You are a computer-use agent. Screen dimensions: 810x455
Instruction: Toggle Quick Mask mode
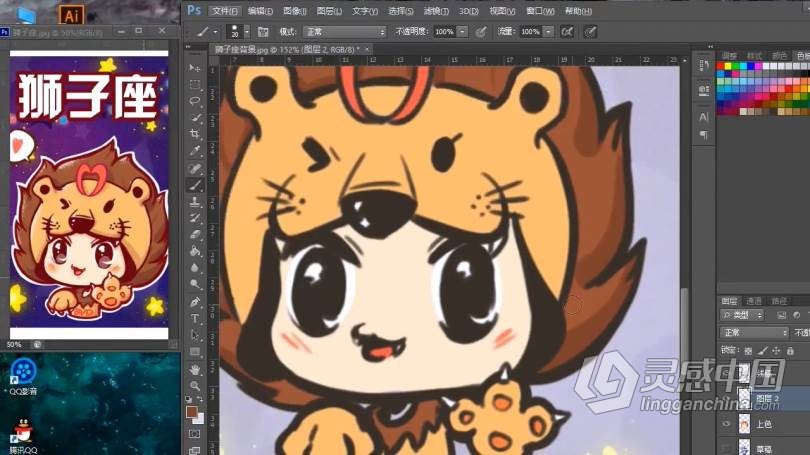195,434
